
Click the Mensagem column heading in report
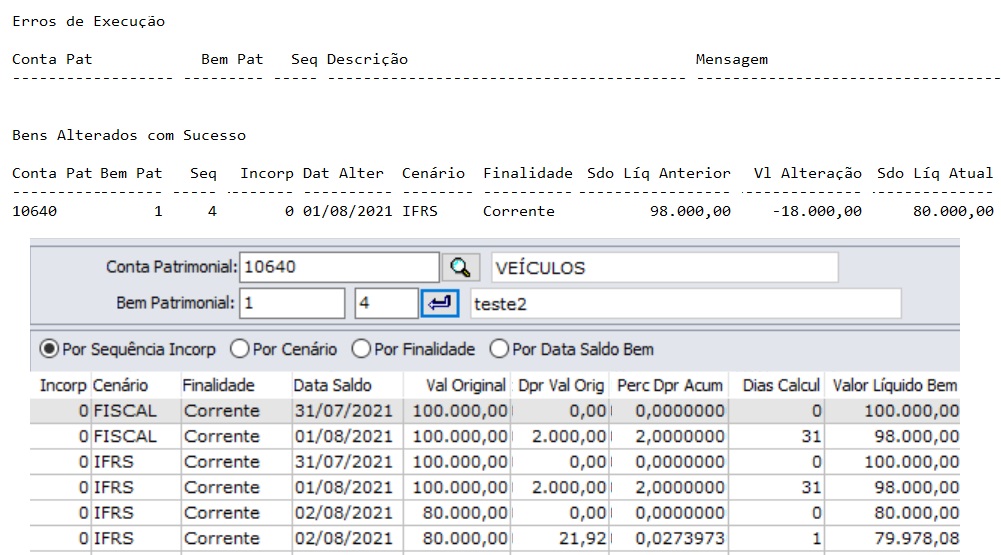pyautogui.click(x=732, y=59)
